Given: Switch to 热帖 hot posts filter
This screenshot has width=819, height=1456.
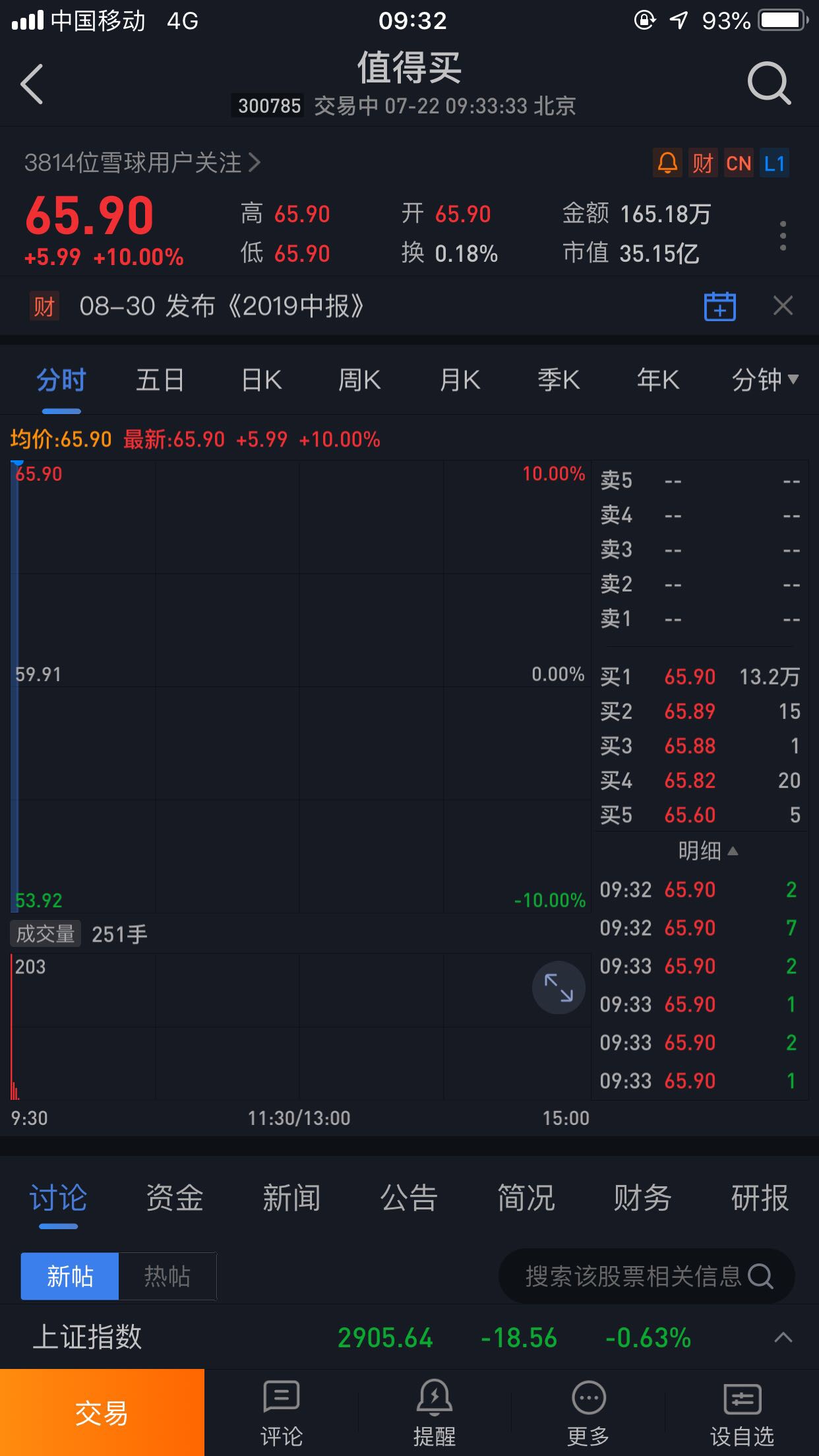Looking at the screenshot, I should (x=167, y=1276).
